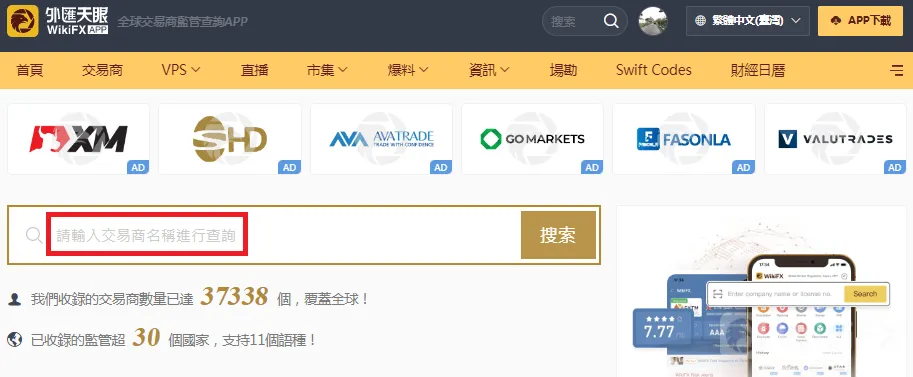Expand the 爆料 menu dropdown
The height and width of the screenshot is (377, 913).
pyautogui.click(x=408, y=71)
